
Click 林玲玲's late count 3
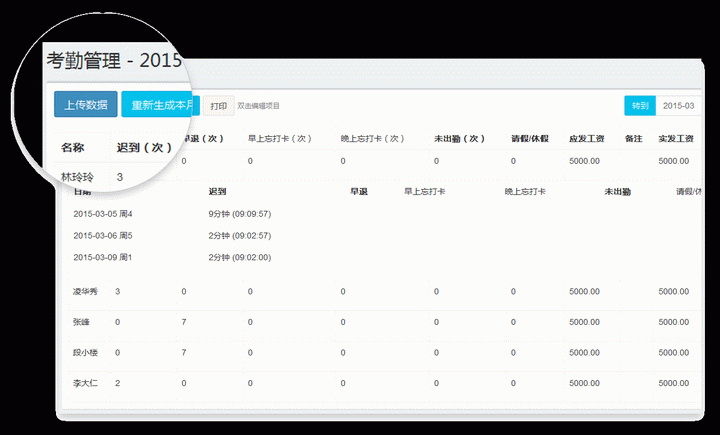(120, 177)
